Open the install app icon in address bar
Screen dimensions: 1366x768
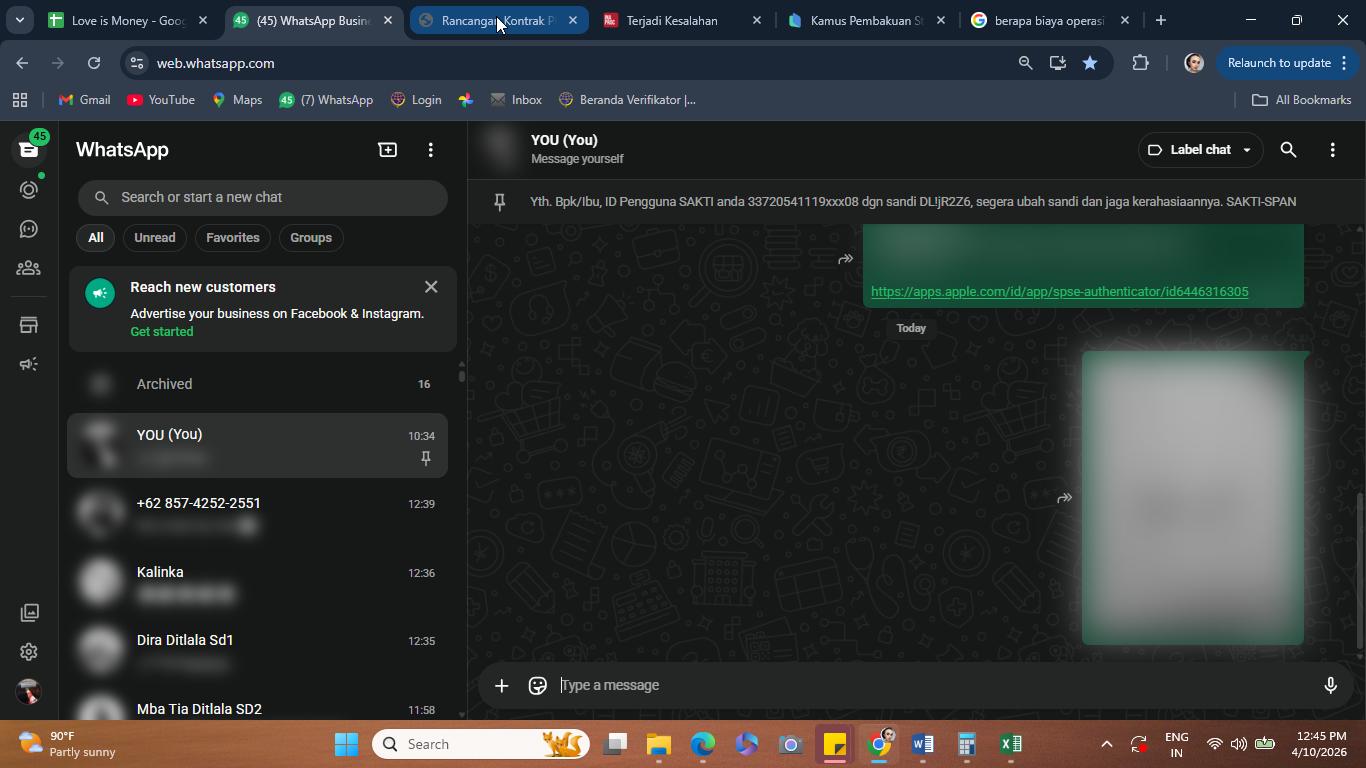point(1057,63)
